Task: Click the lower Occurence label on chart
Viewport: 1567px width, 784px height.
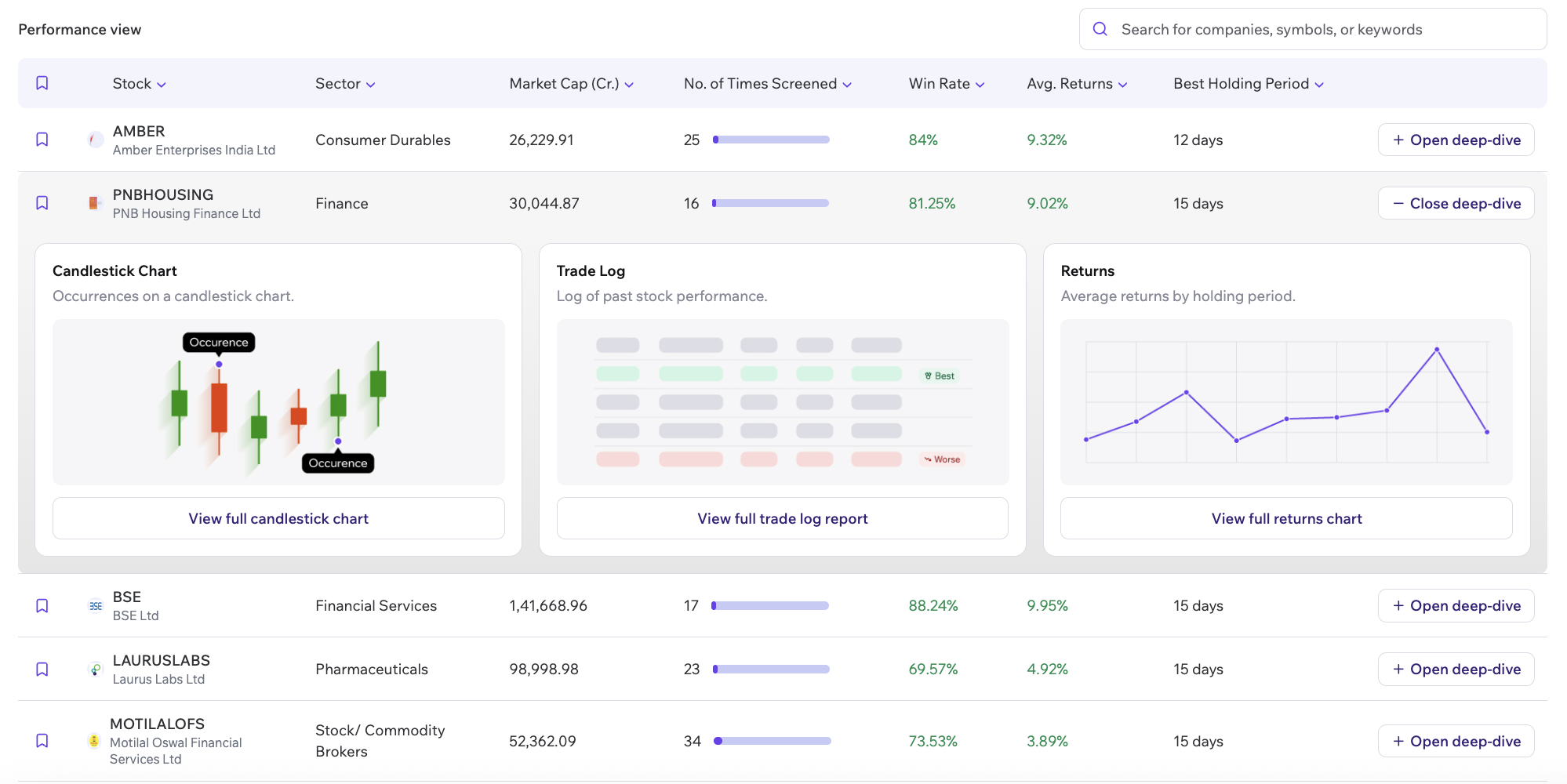Action: (x=338, y=463)
